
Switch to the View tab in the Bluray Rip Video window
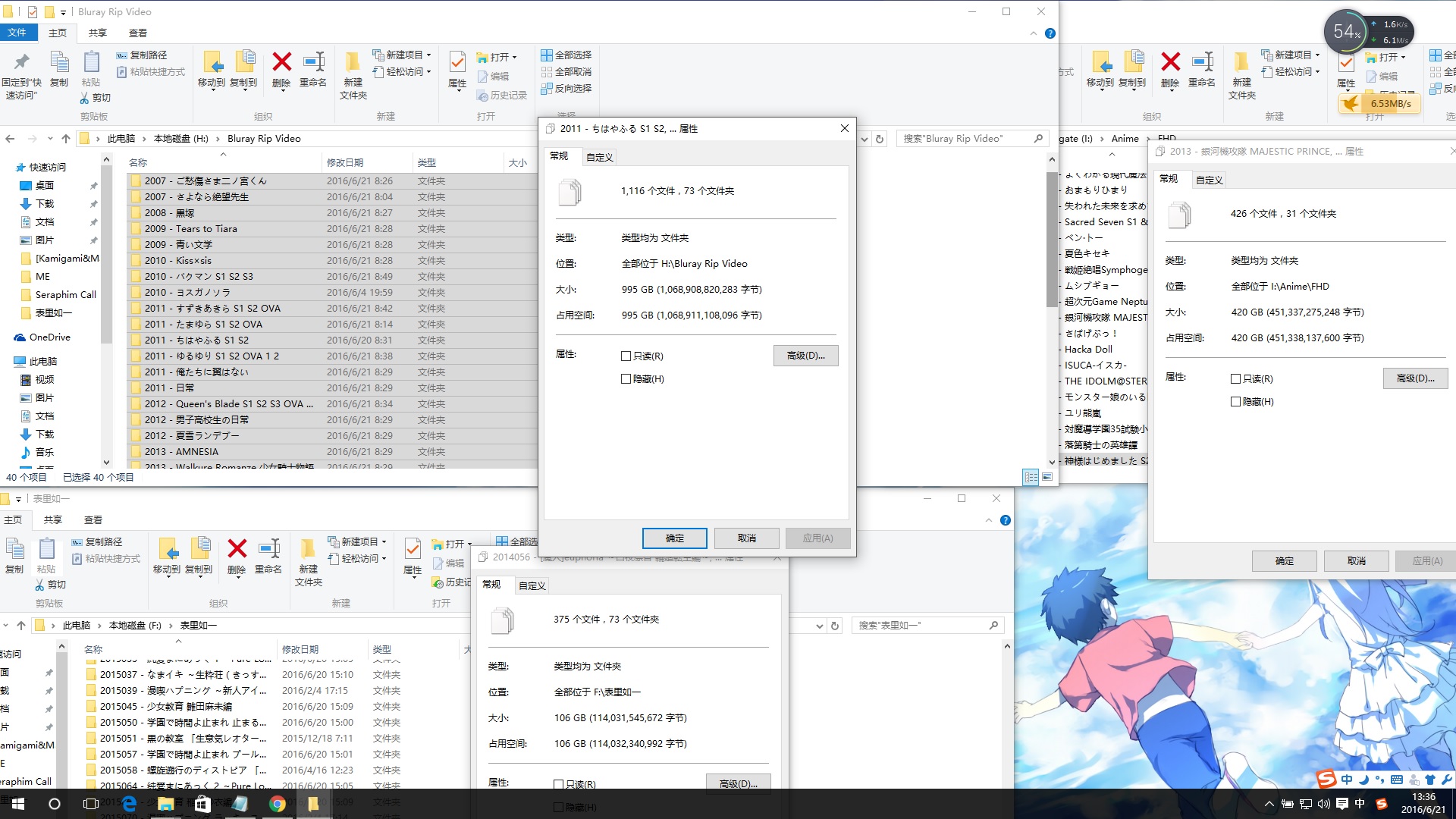(x=138, y=33)
